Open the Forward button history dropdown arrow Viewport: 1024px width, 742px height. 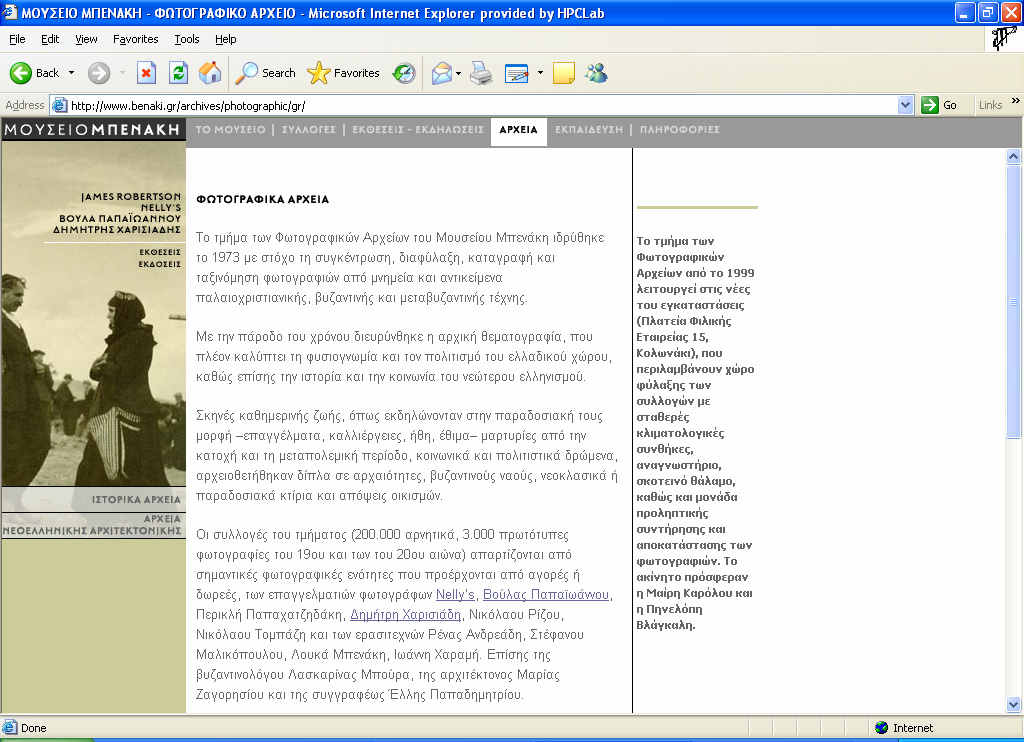[x=122, y=73]
